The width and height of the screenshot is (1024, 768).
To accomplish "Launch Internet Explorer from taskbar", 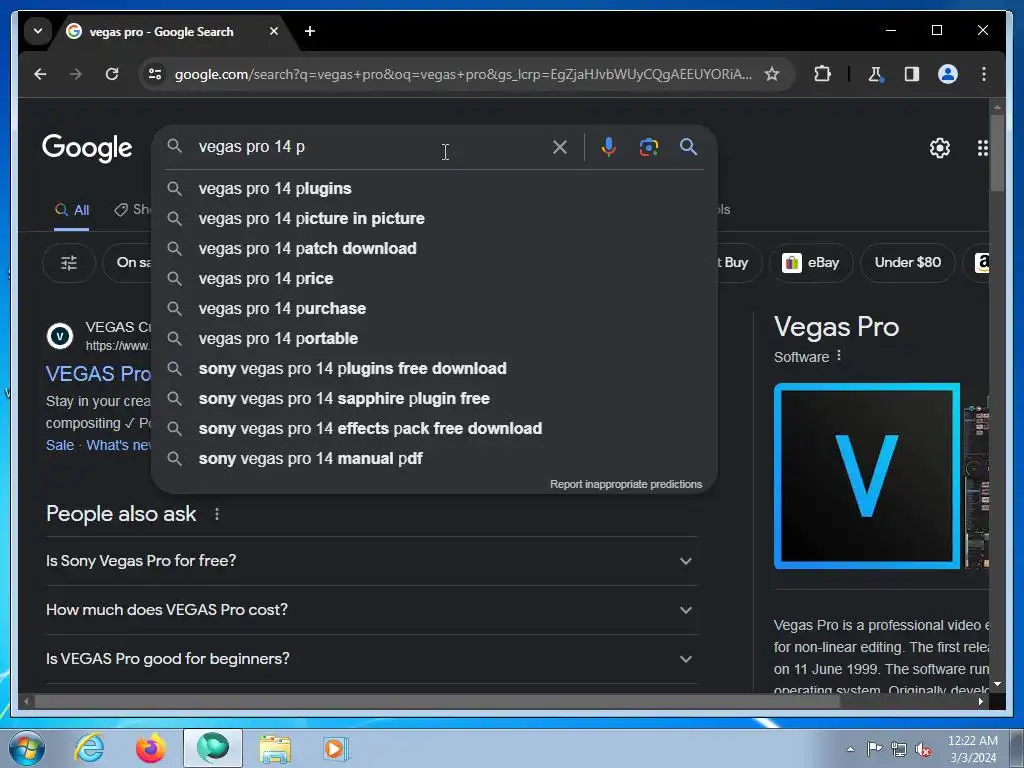I will tap(89, 748).
